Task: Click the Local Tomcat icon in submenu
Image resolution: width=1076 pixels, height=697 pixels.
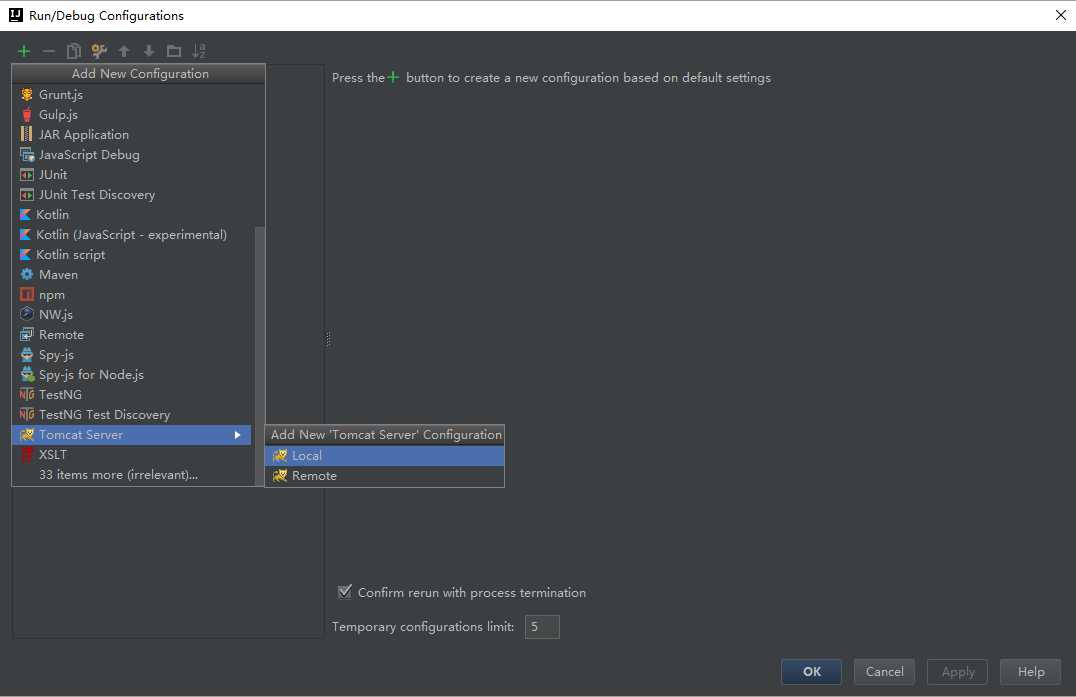Action: click(280, 456)
